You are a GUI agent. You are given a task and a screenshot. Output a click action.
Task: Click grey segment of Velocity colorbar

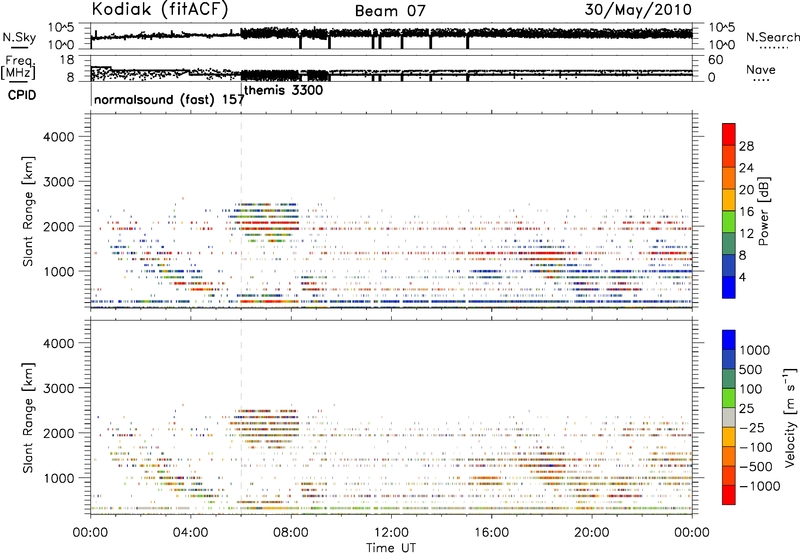click(x=729, y=418)
